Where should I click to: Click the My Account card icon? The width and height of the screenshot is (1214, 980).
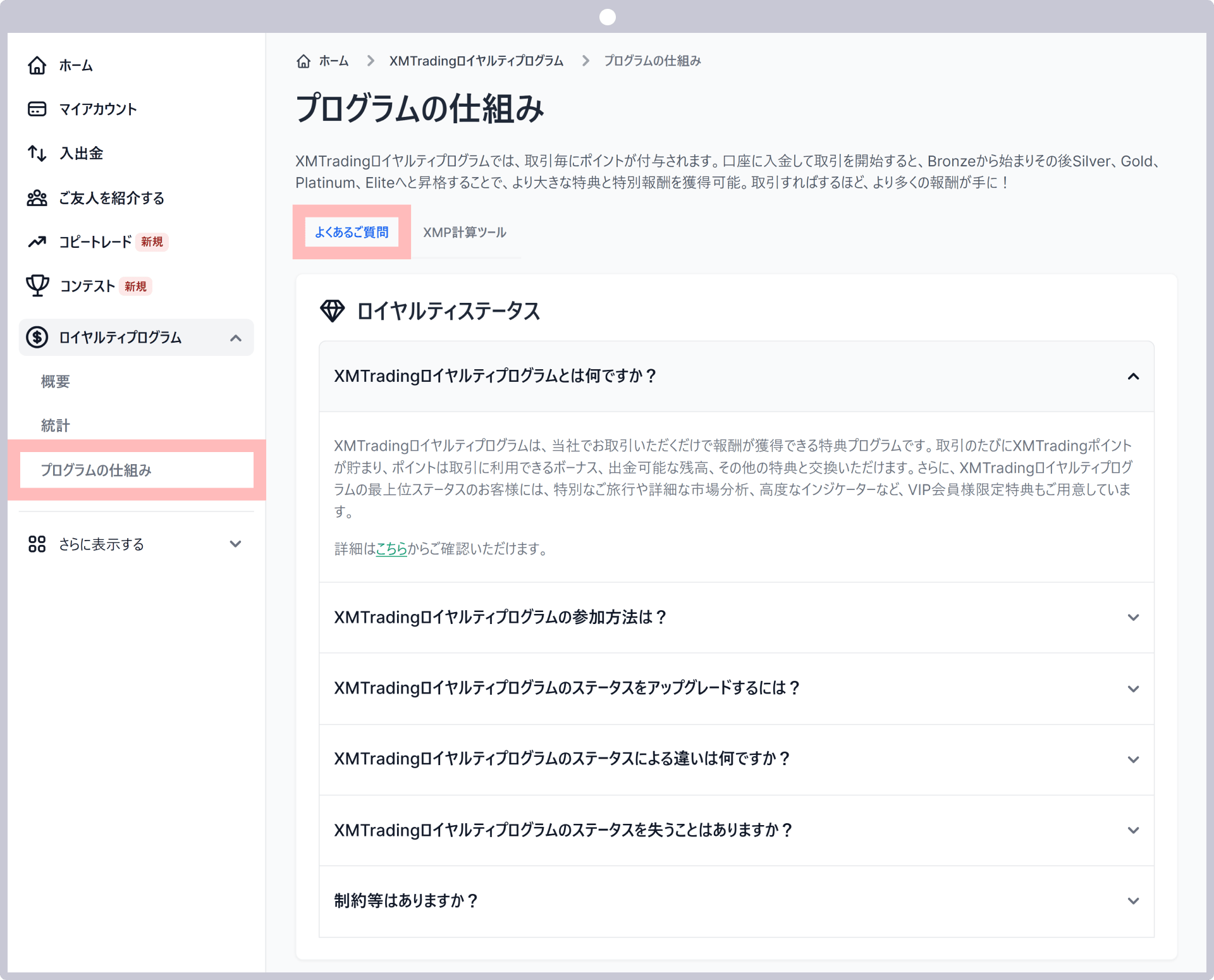tap(37, 109)
